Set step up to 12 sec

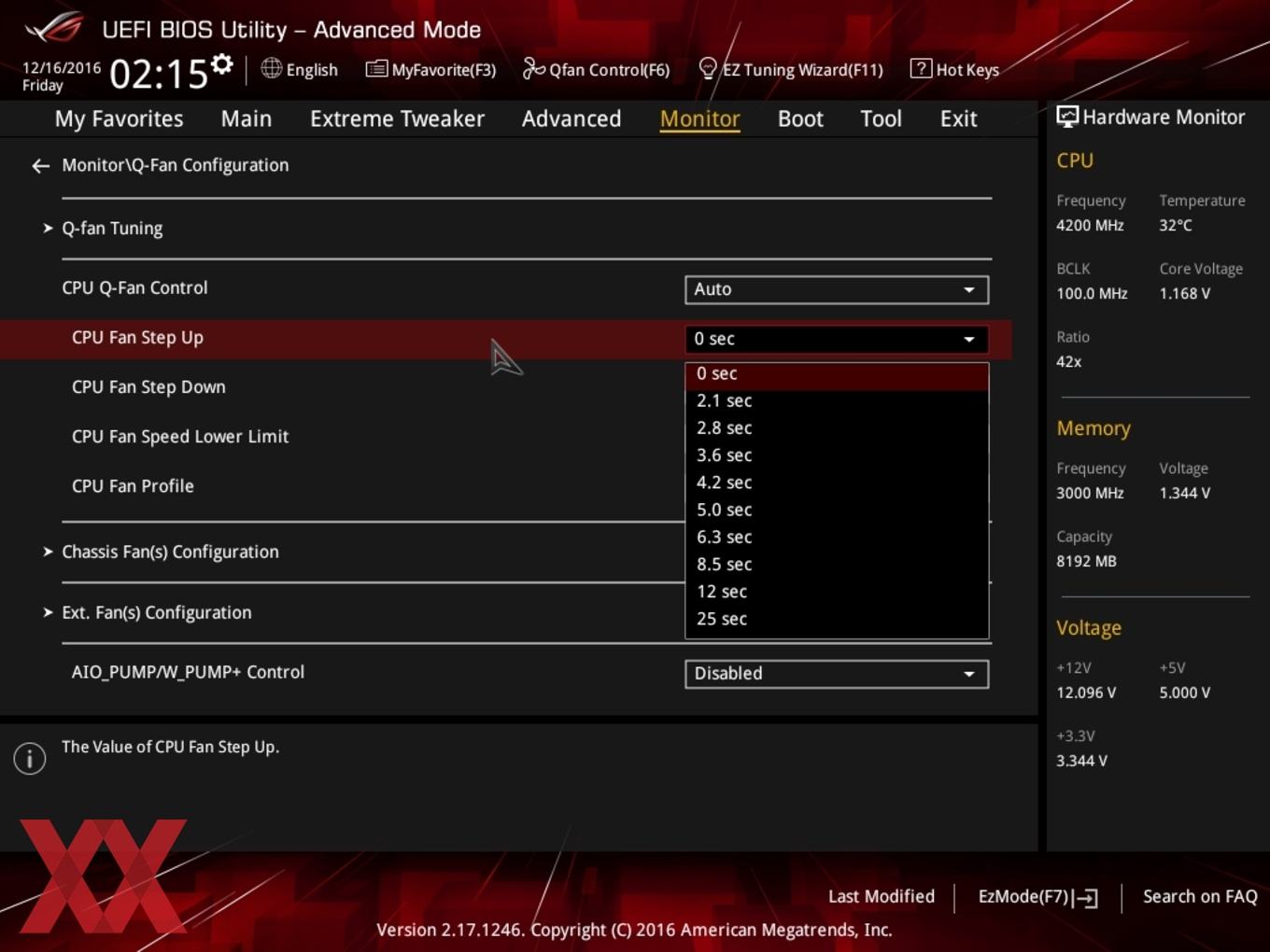coord(837,592)
